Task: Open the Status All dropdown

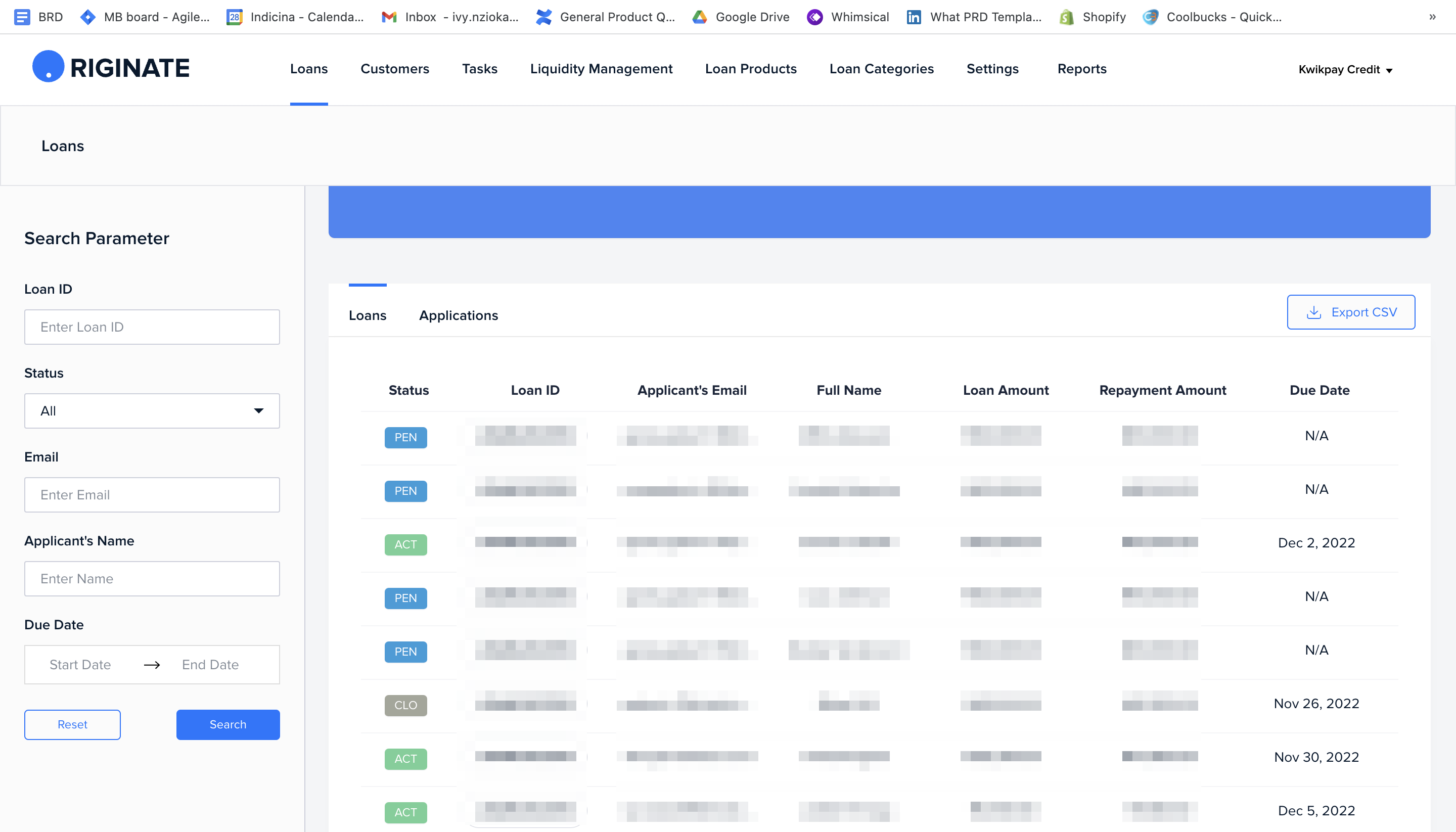Action: 152,411
